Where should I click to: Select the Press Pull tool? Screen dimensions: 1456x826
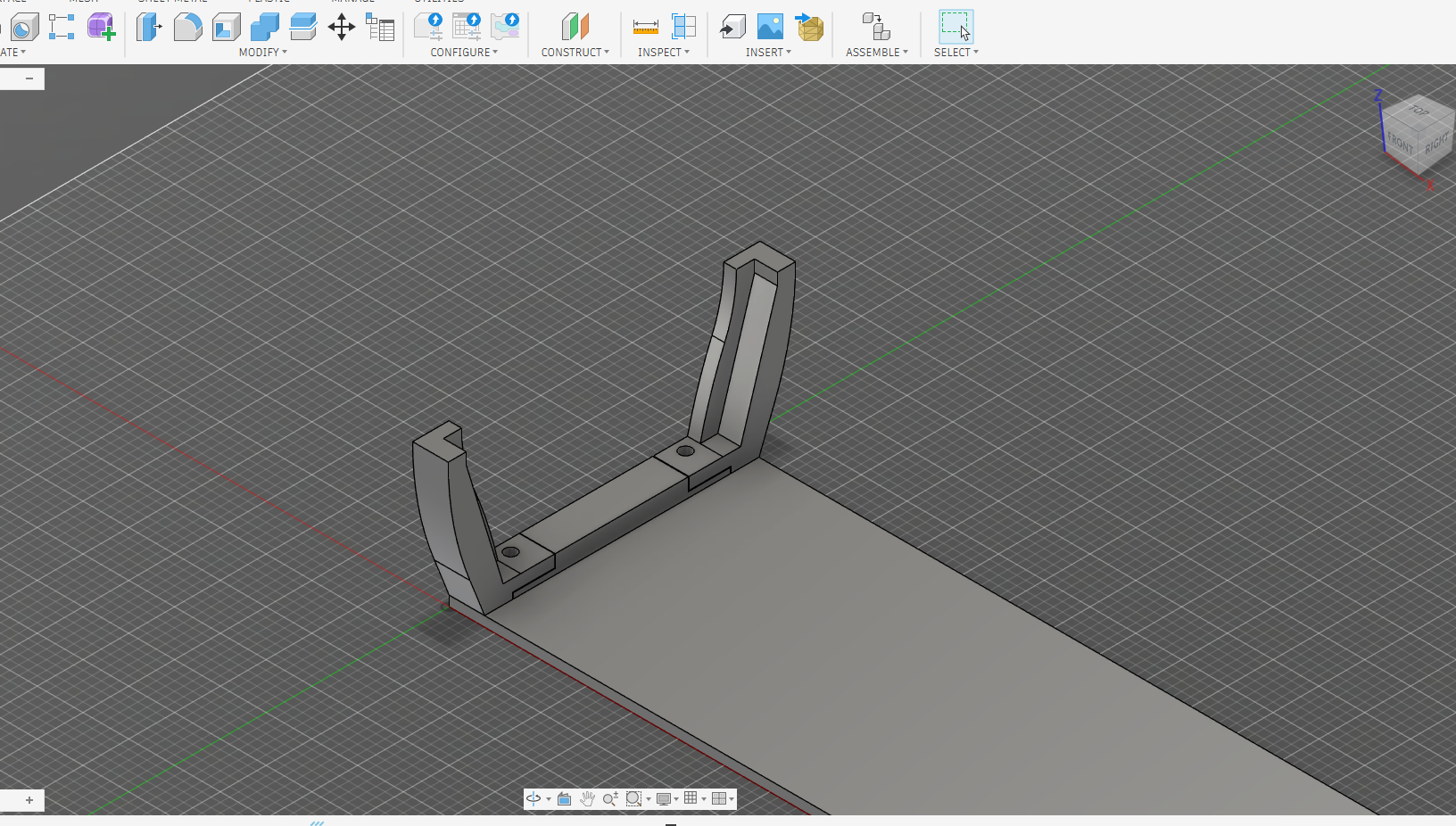pos(149,27)
